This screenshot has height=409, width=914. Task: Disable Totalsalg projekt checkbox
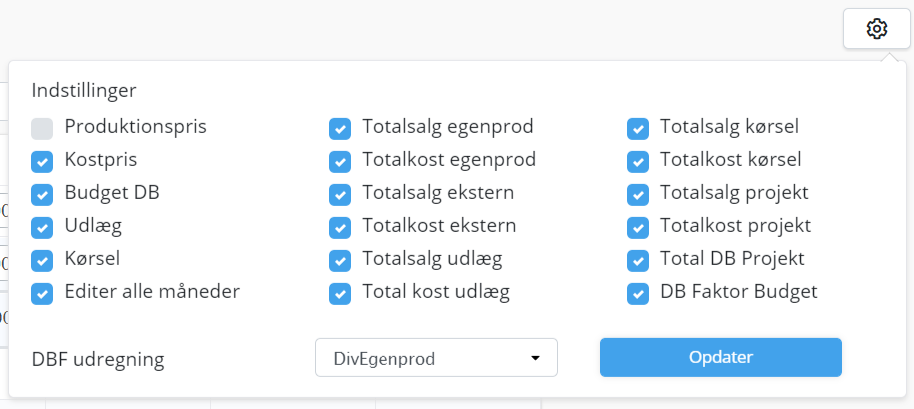tap(638, 195)
